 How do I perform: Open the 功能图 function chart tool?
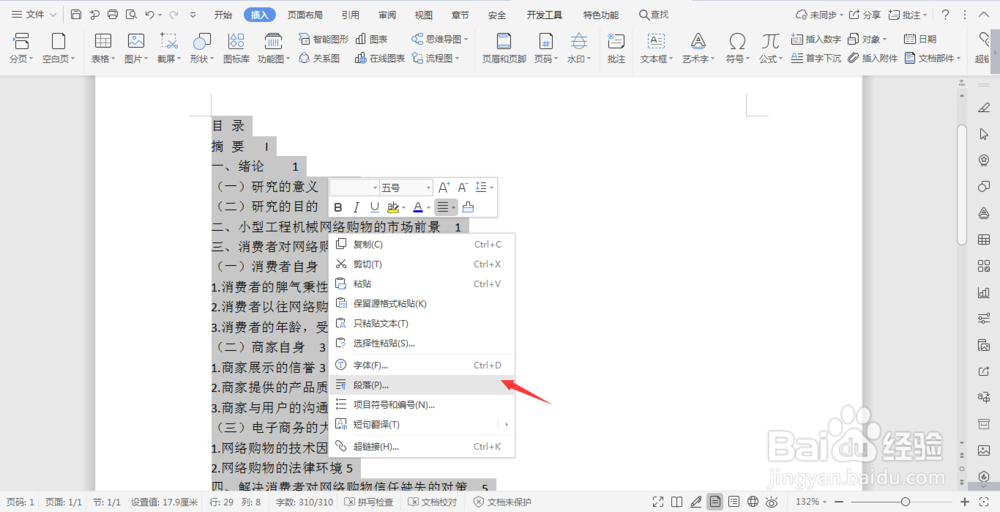coord(274,48)
